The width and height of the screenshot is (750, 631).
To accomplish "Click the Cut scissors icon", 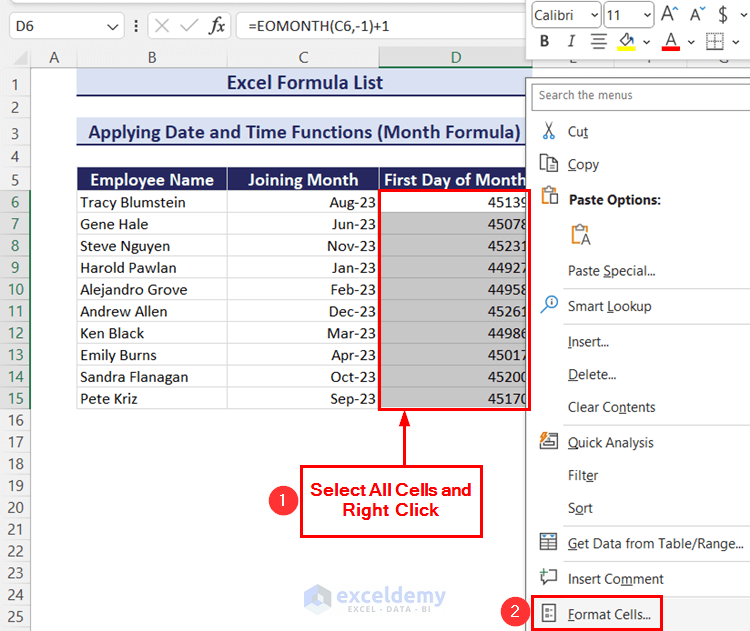I will point(549,131).
